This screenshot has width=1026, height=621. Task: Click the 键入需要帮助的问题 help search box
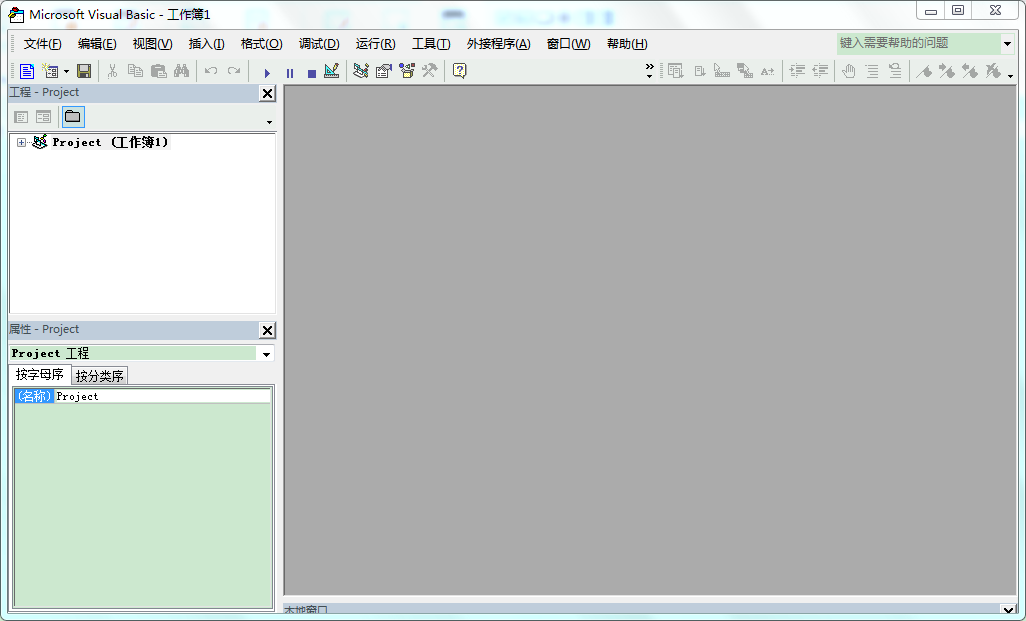(919, 44)
